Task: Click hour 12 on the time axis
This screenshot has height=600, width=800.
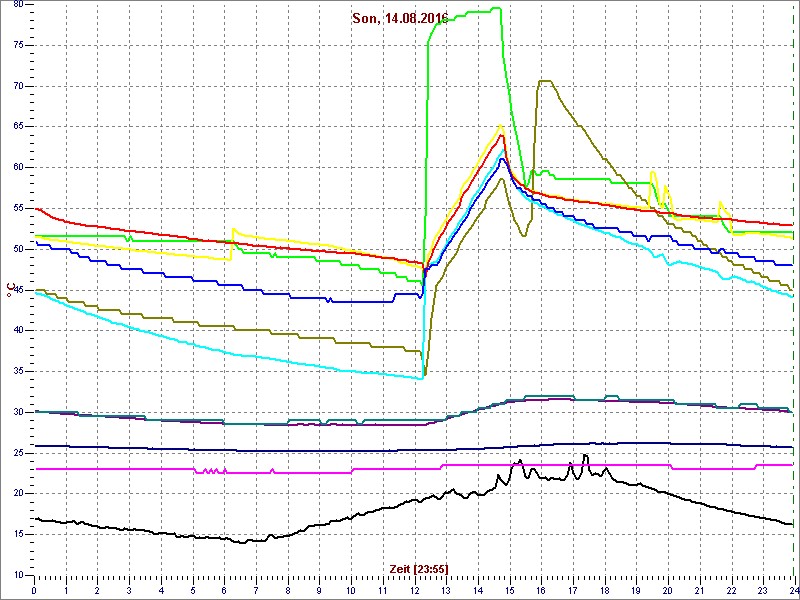Action: point(414,590)
